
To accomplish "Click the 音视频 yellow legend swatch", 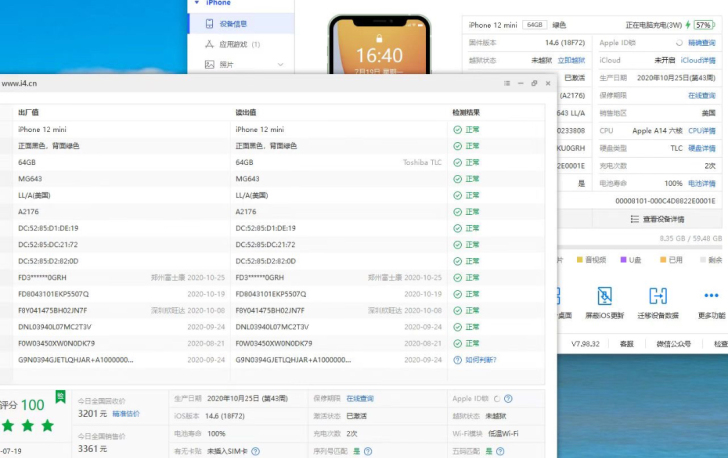I will point(579,260).
